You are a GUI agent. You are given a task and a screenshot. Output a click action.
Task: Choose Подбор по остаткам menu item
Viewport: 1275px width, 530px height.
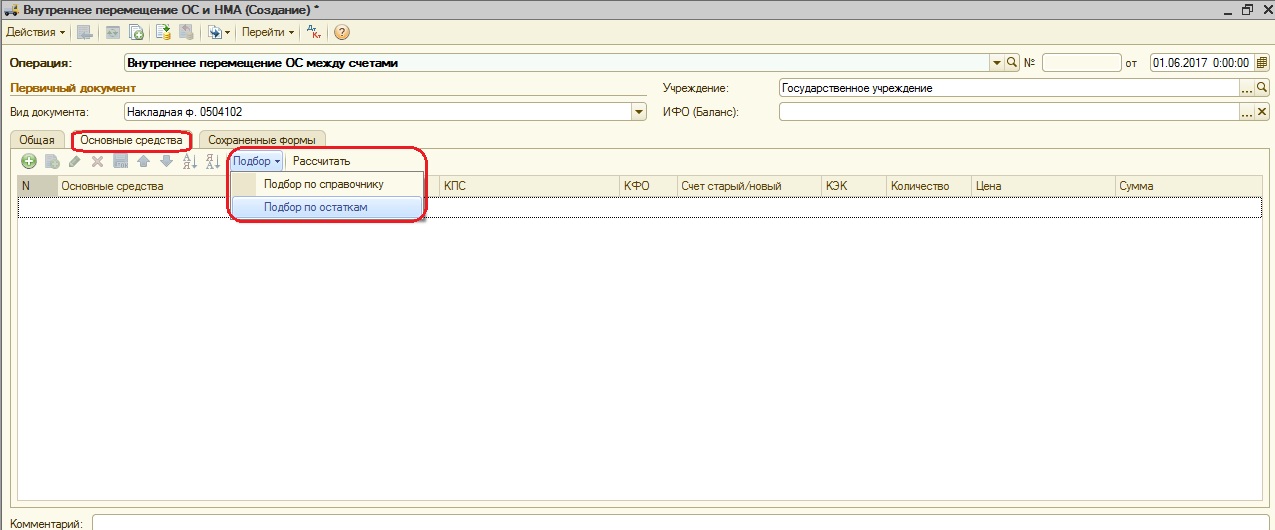pyautogui.click(x=315, y=207)
